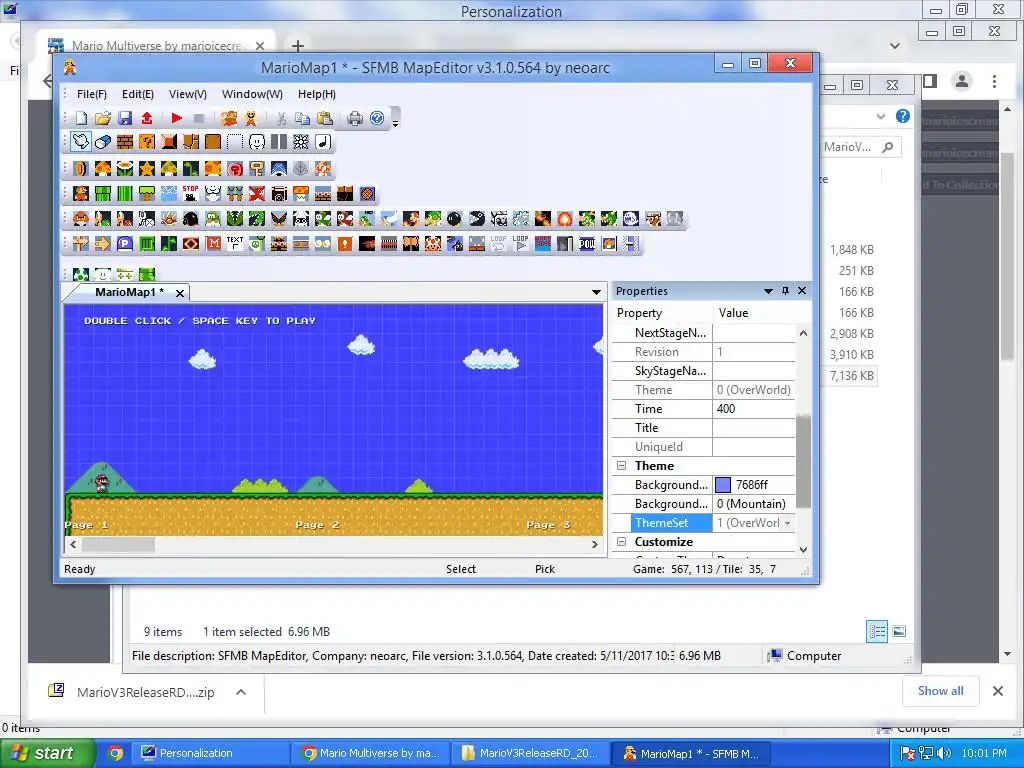Select the blue P-switch icon
The image size is (1024, 768).
125,244
